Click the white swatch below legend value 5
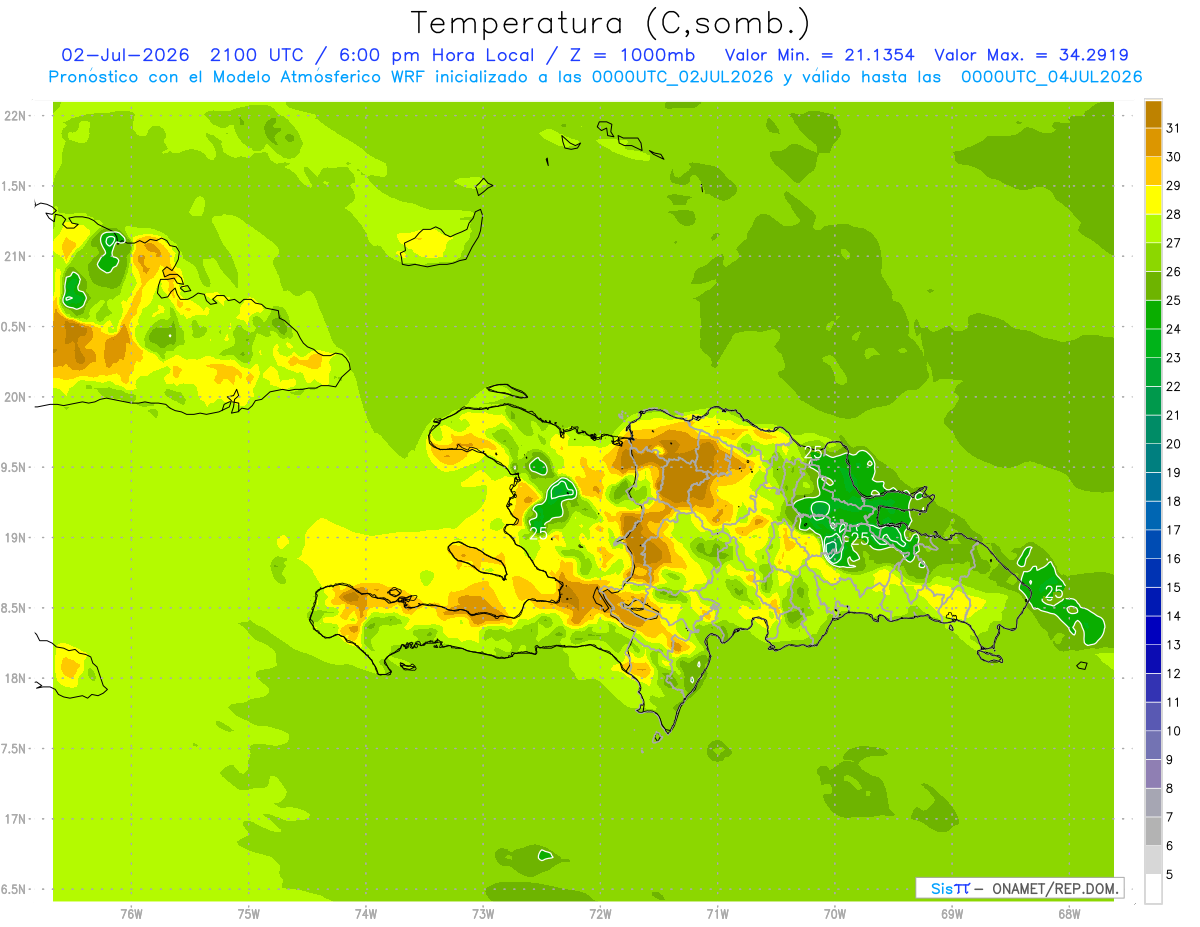This screenshot has width=1200, height=927. [1153, 889]
